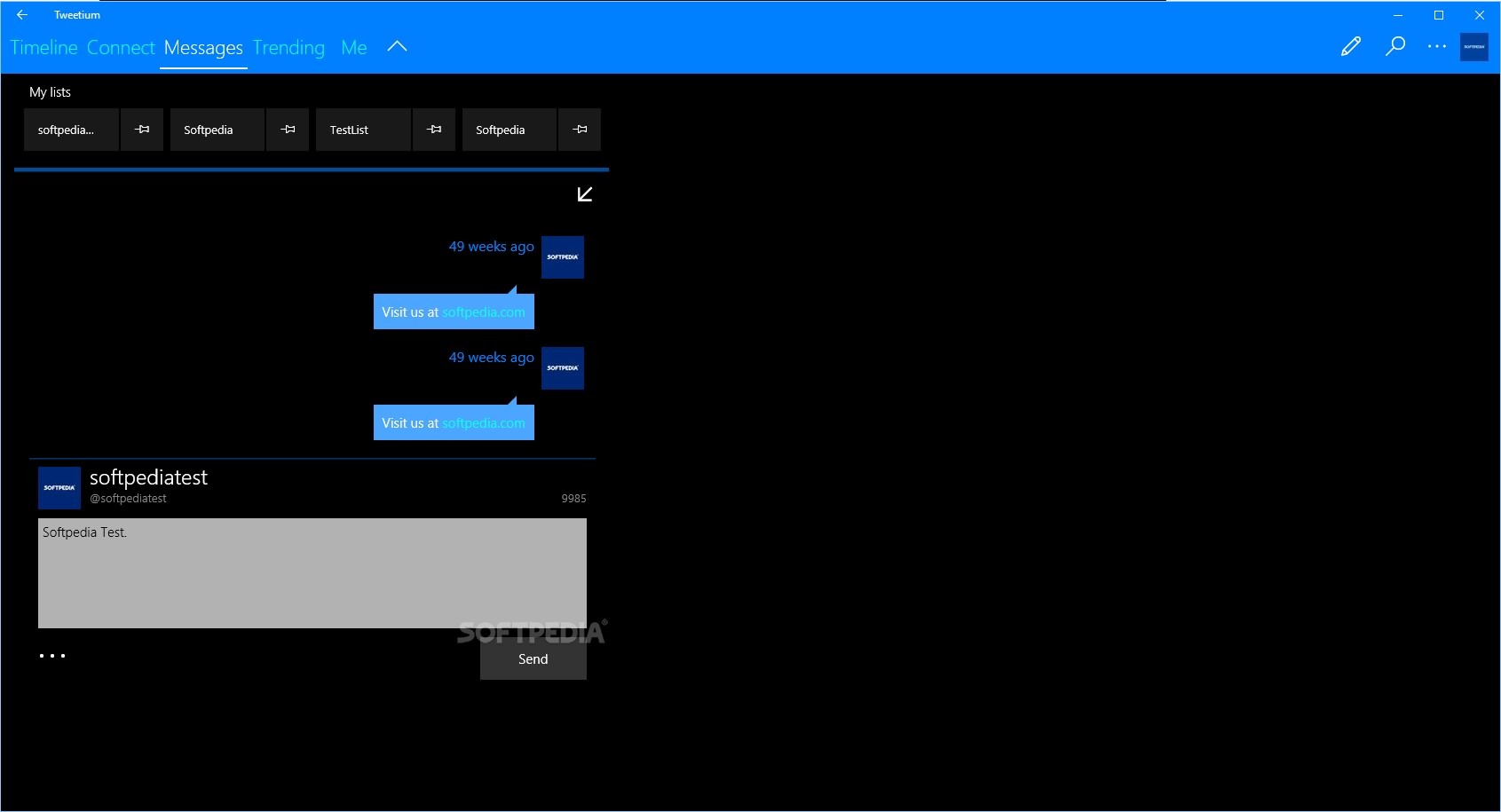Go to the Me tab
This screenshot has width=1501, height=812.
(354, 48)
